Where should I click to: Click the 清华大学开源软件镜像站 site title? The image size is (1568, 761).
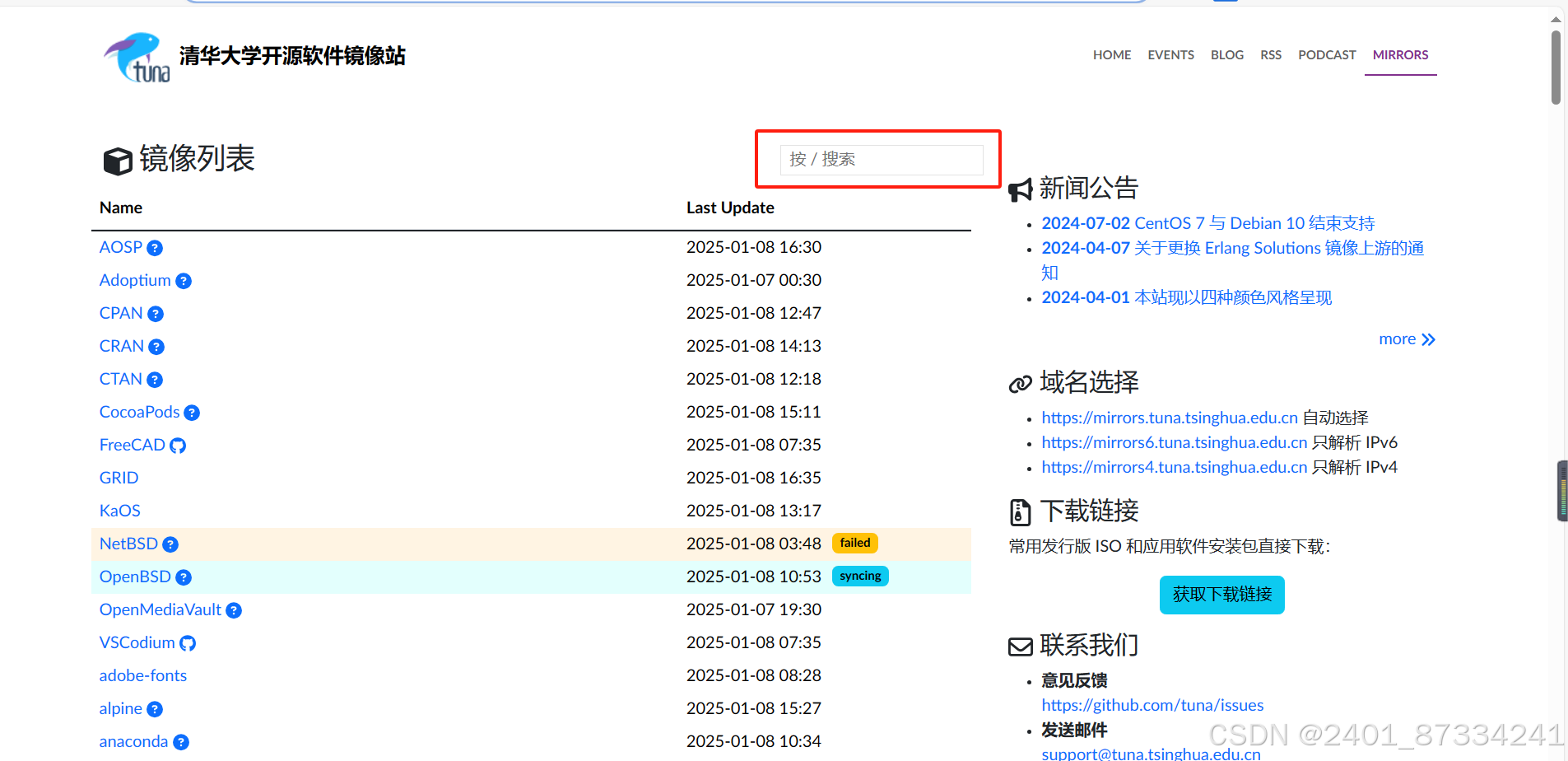pos(292,56)
